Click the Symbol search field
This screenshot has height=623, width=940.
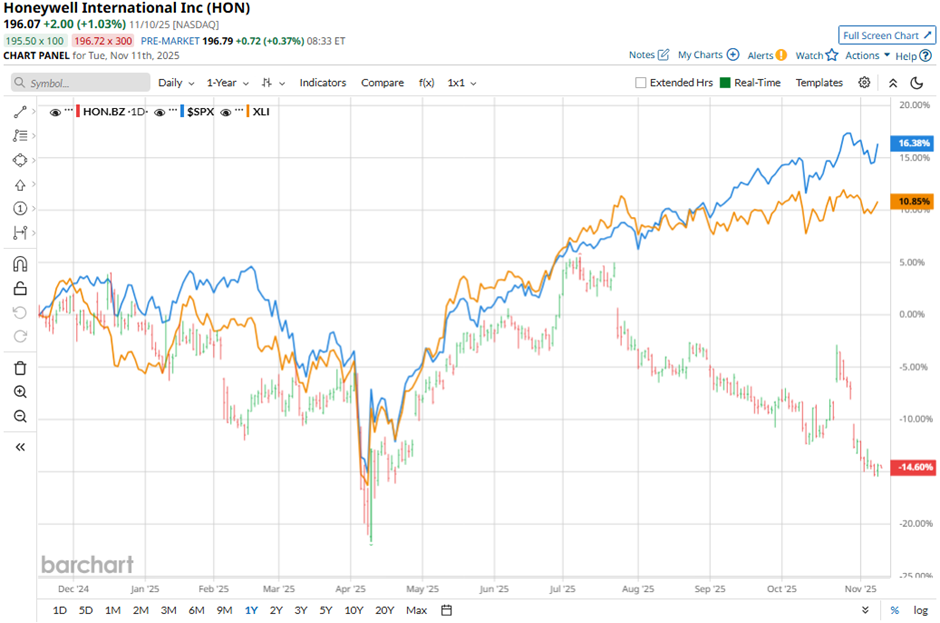[x=80, y=83]
